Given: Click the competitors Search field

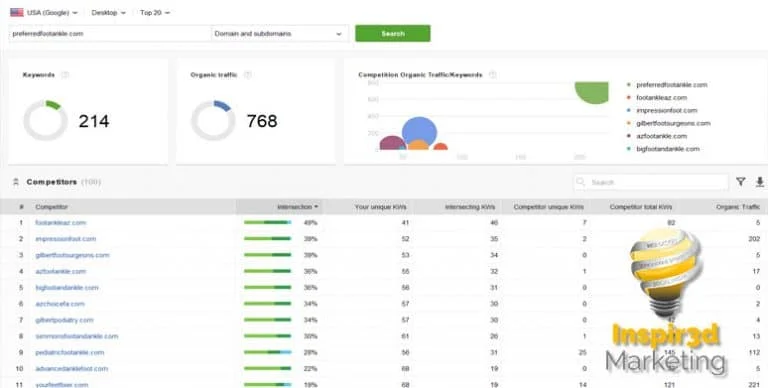Looking at the screenshot, I should pos(650,182).
